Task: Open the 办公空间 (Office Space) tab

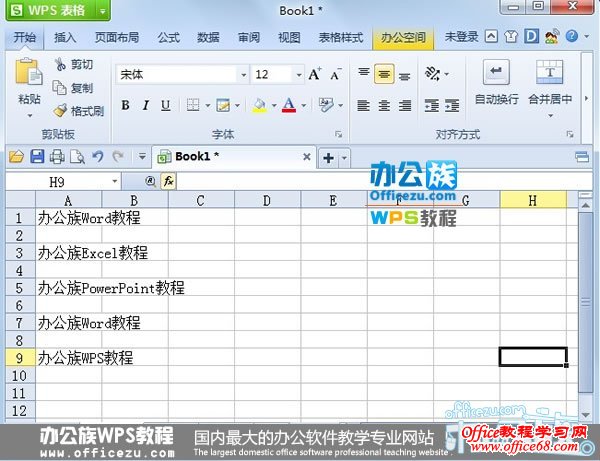Action: point(403,38)
